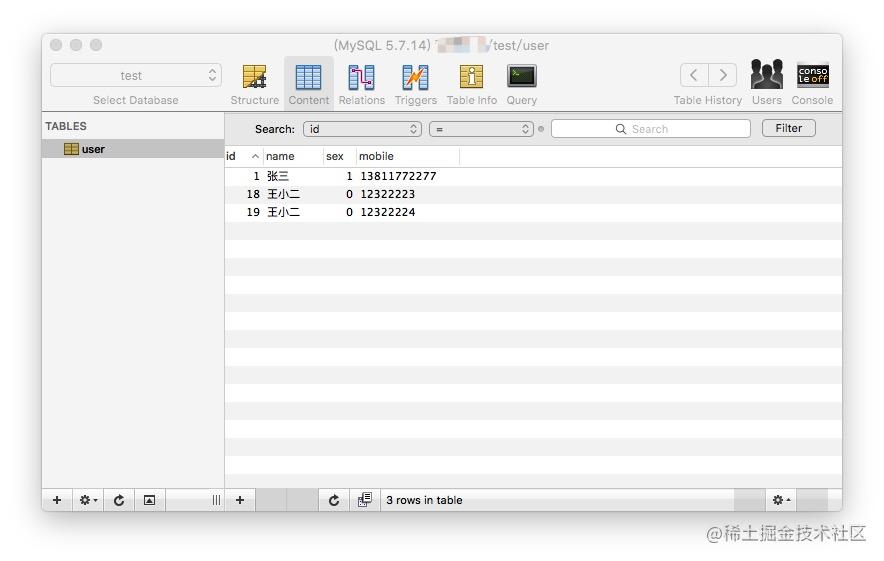This screenshot has width=884, height=561.
Task: Open the Query editor view
Action: [x=521, y=84]
